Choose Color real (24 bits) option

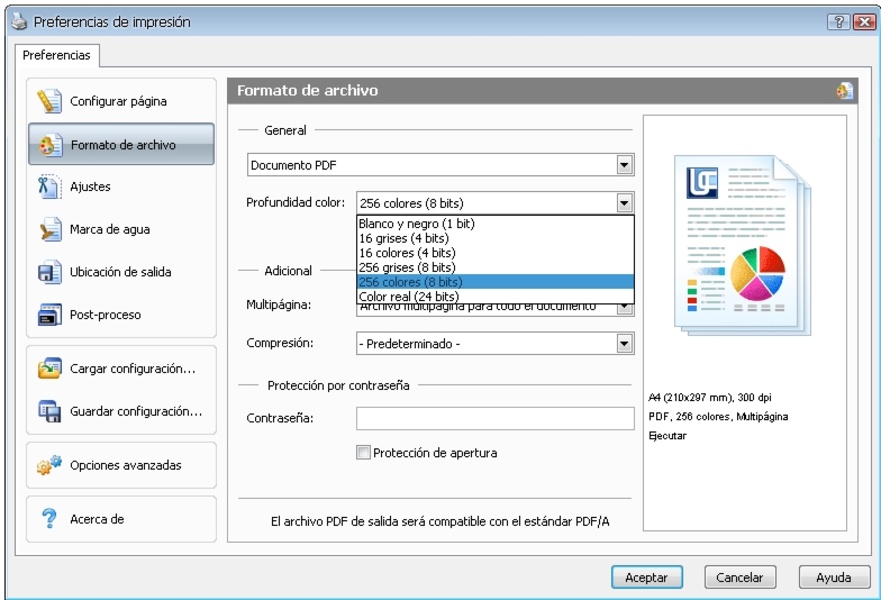click(x=408, y=296)
